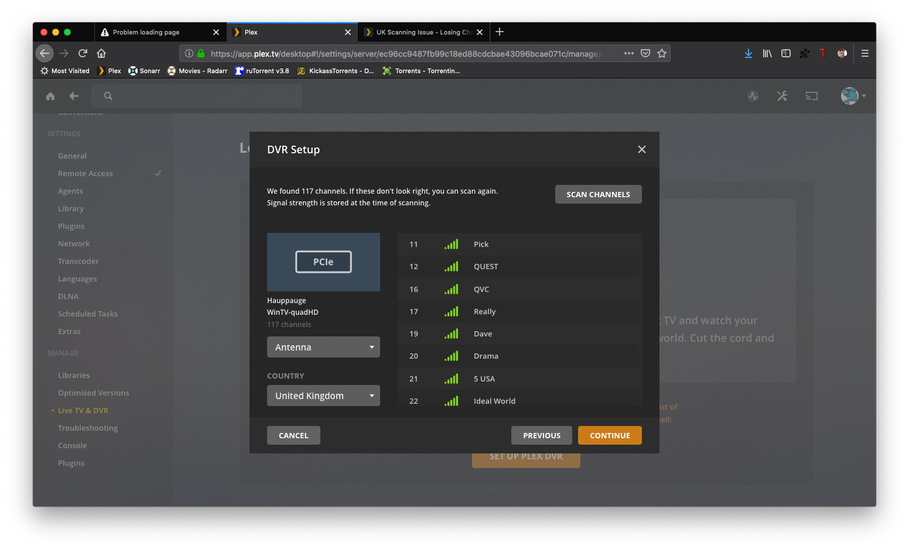909x550 pixels.
Task: Click the Plex search field
Action: coord(197,96)
